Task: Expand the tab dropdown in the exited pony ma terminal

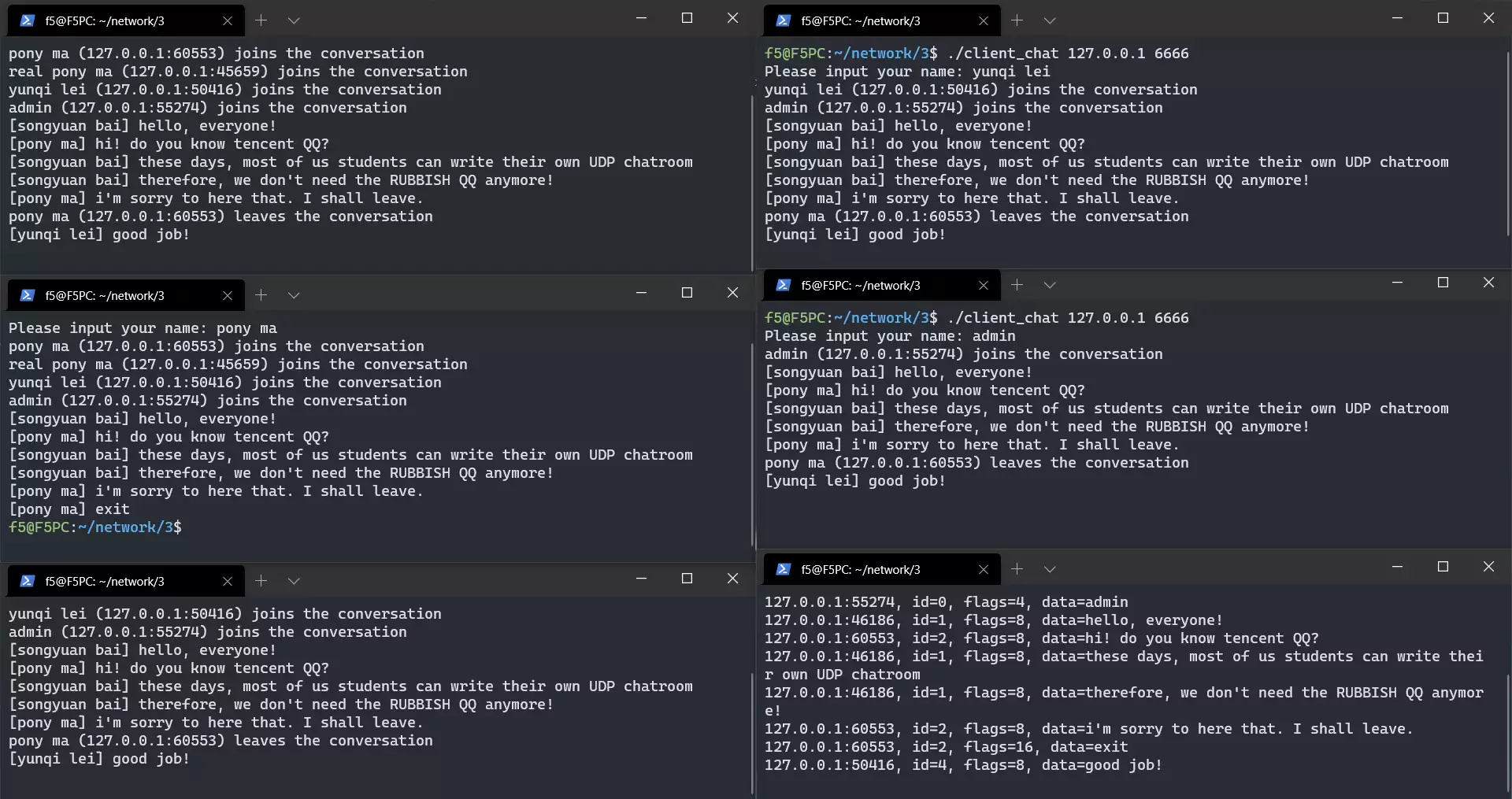Action: tap(294, 295)
